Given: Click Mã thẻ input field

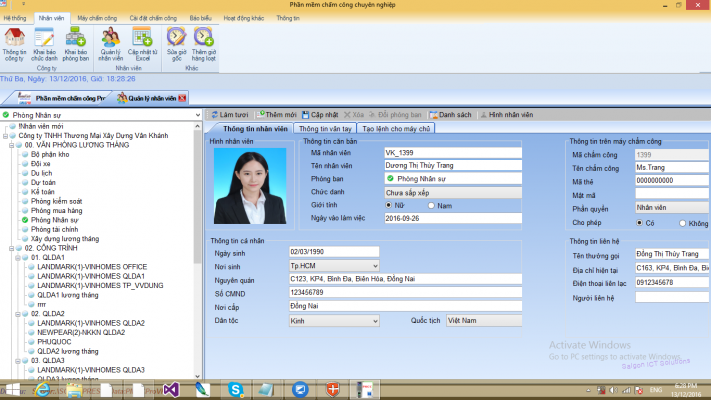Looking at the screenshot, I should coord(672,180).
